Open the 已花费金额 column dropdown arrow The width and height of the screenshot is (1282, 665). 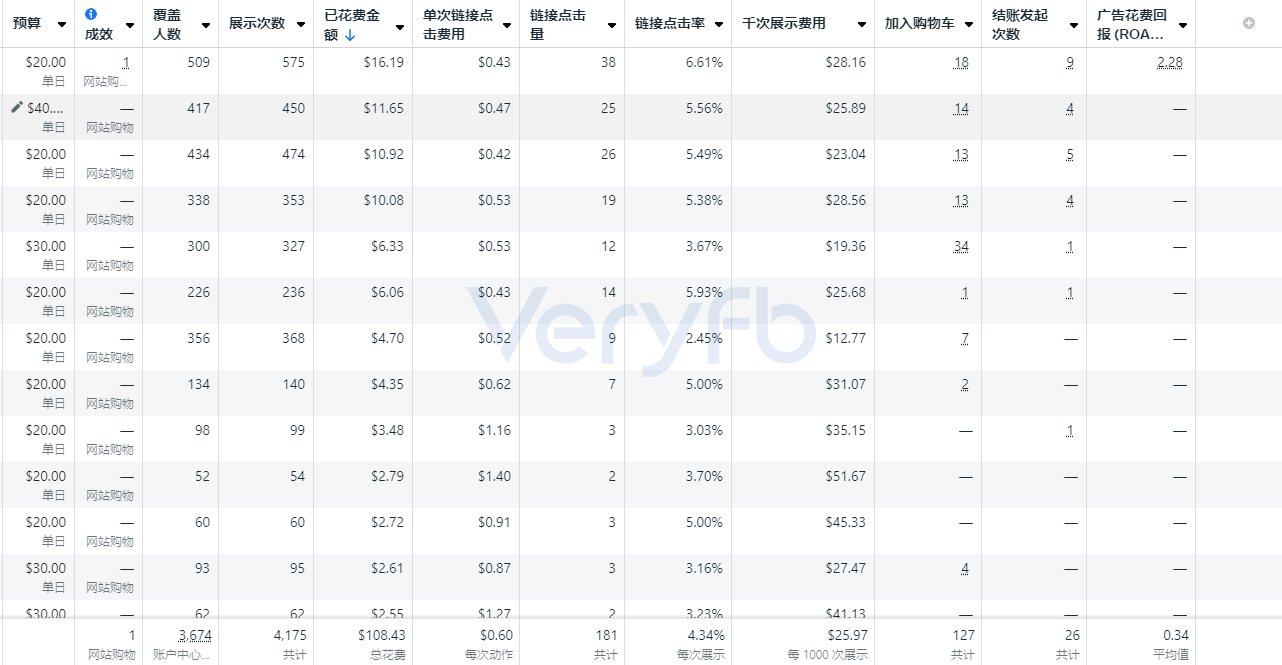400,25
